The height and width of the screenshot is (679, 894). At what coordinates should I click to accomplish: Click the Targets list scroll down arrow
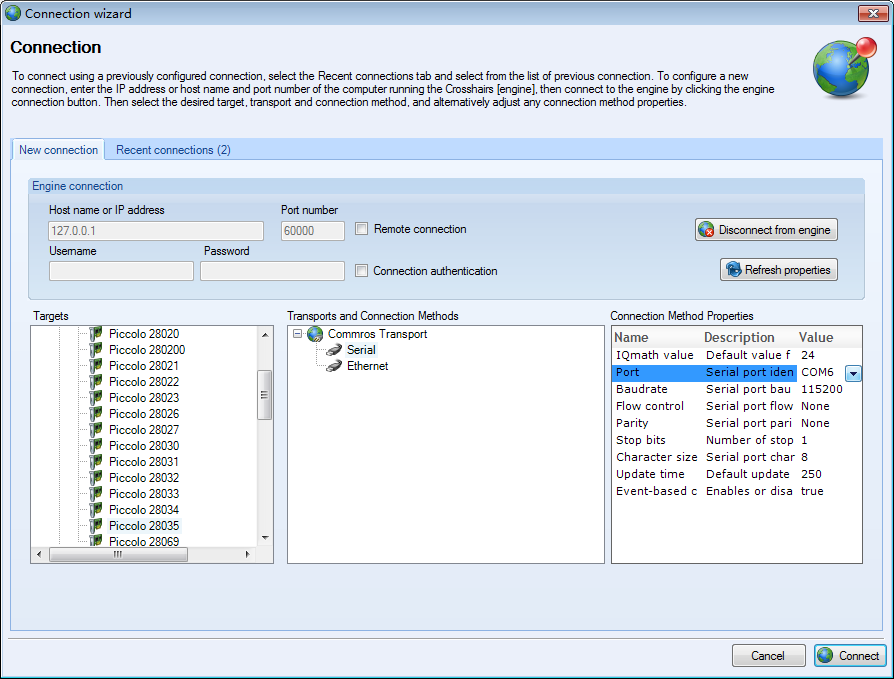tap(265, 538)
